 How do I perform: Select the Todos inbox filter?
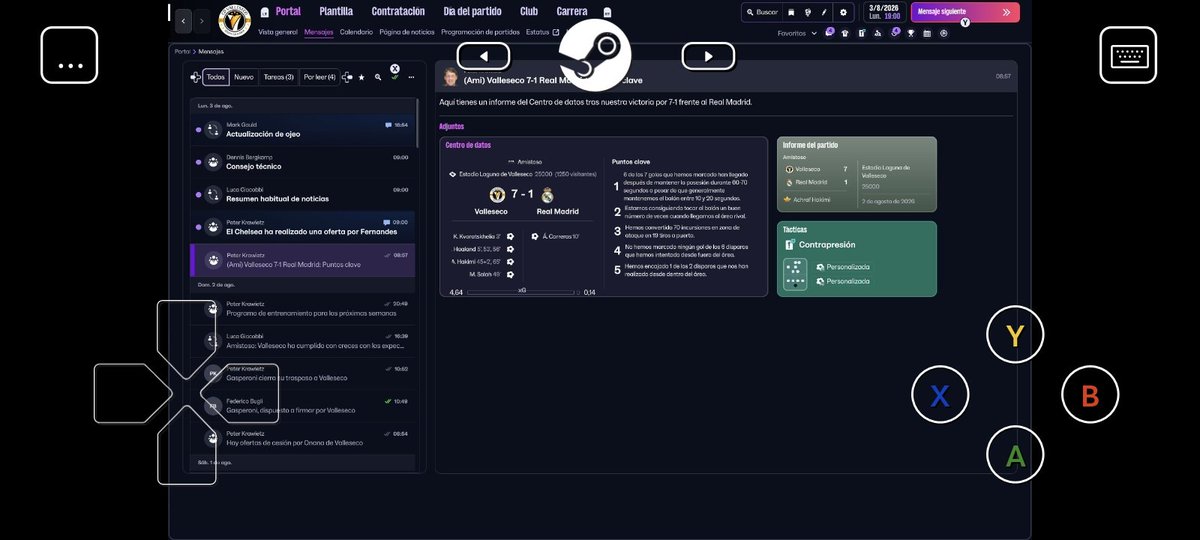(215, 77)
